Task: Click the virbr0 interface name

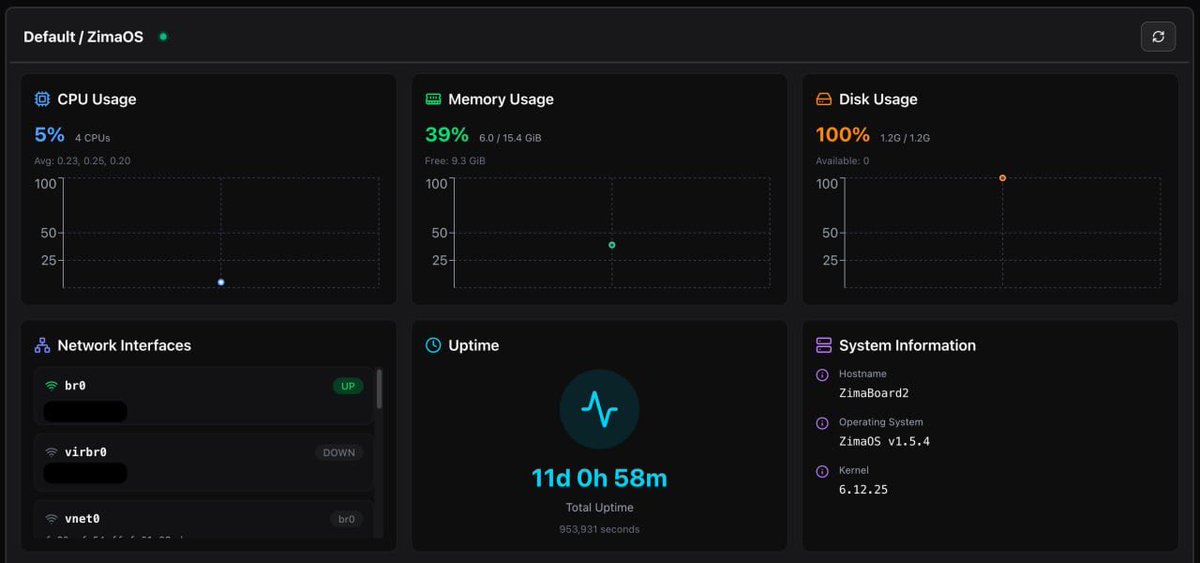Action: click(85, 452)
